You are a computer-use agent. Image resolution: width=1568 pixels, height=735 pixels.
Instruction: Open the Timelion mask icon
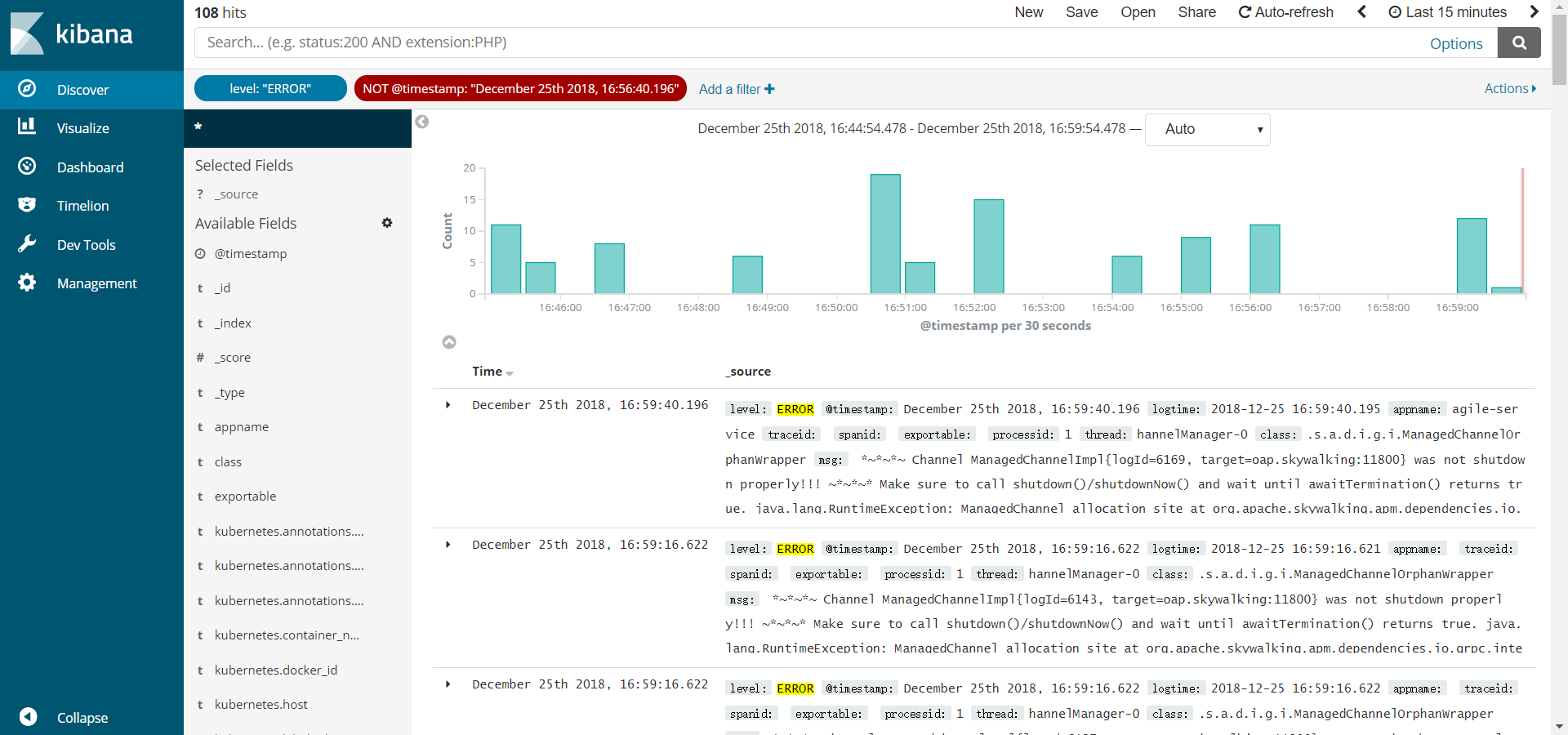[x=27, y=204]
